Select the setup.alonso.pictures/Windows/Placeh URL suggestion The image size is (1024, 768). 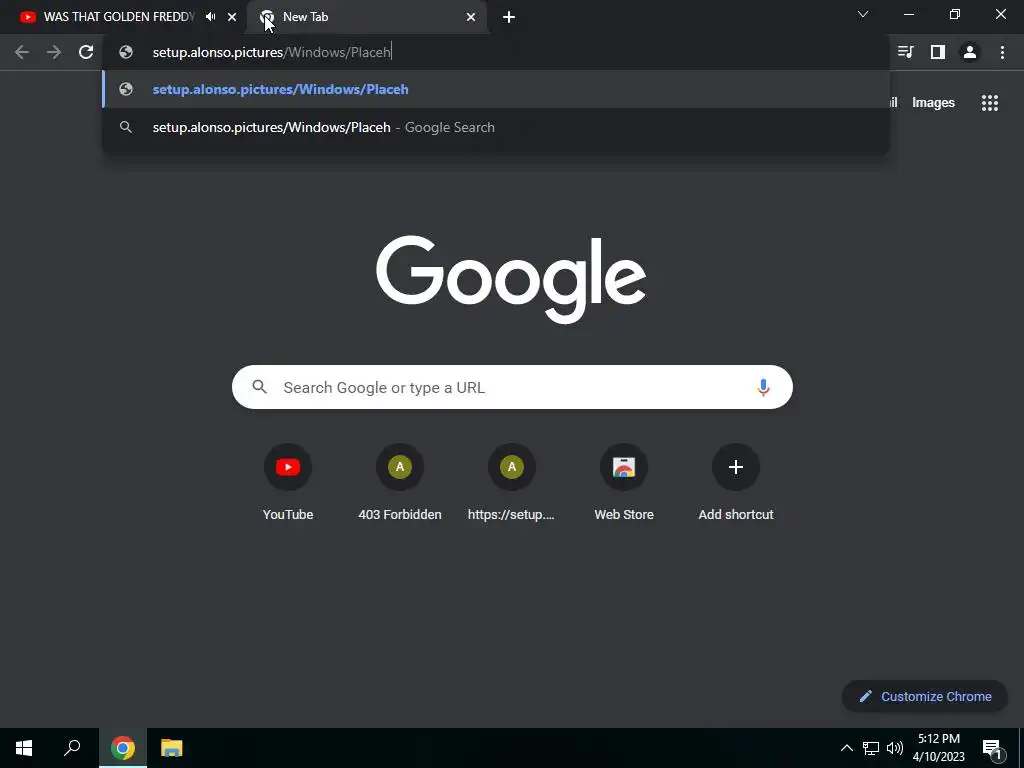496,89
